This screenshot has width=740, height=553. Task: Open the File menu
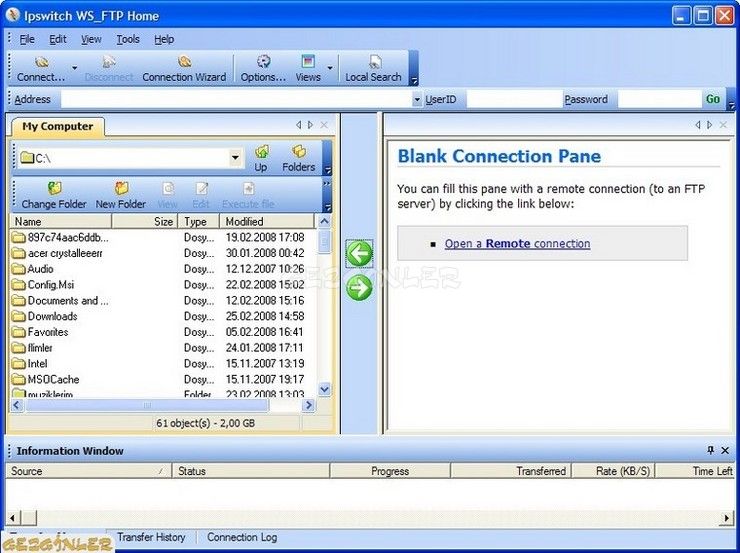pyautogui.click(x=27, y=39)
